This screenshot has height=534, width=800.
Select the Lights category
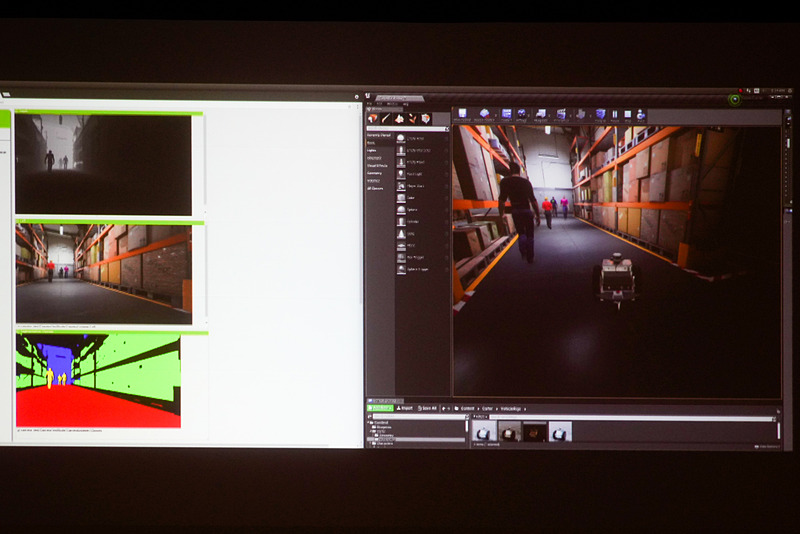[372, 150]
